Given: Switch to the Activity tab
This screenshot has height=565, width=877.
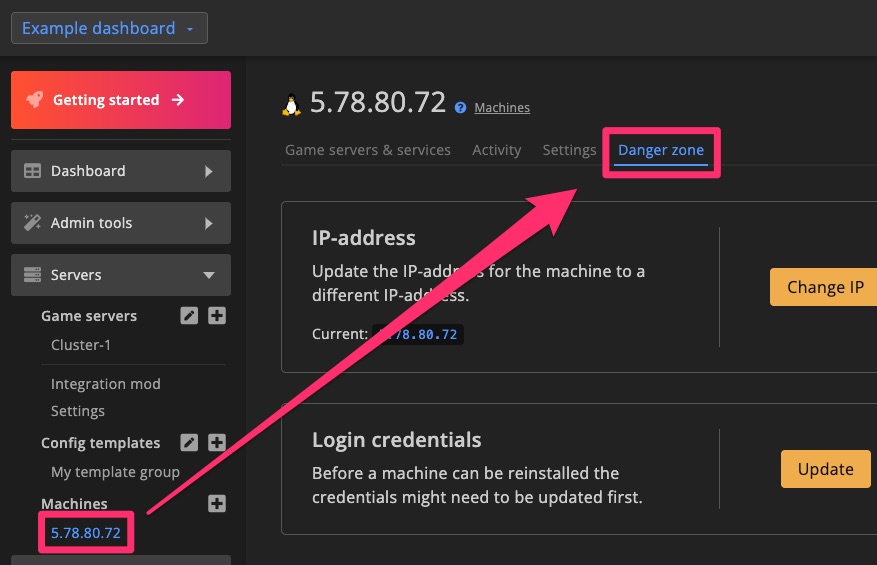Looking at the screenshot, I should point(496,150).
